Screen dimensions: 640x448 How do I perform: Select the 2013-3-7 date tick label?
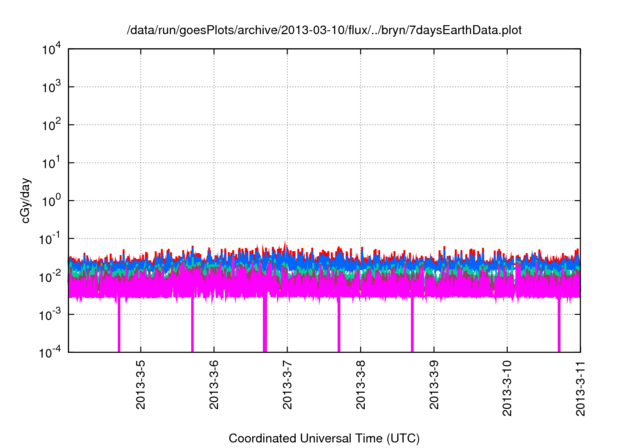point(287,385)
